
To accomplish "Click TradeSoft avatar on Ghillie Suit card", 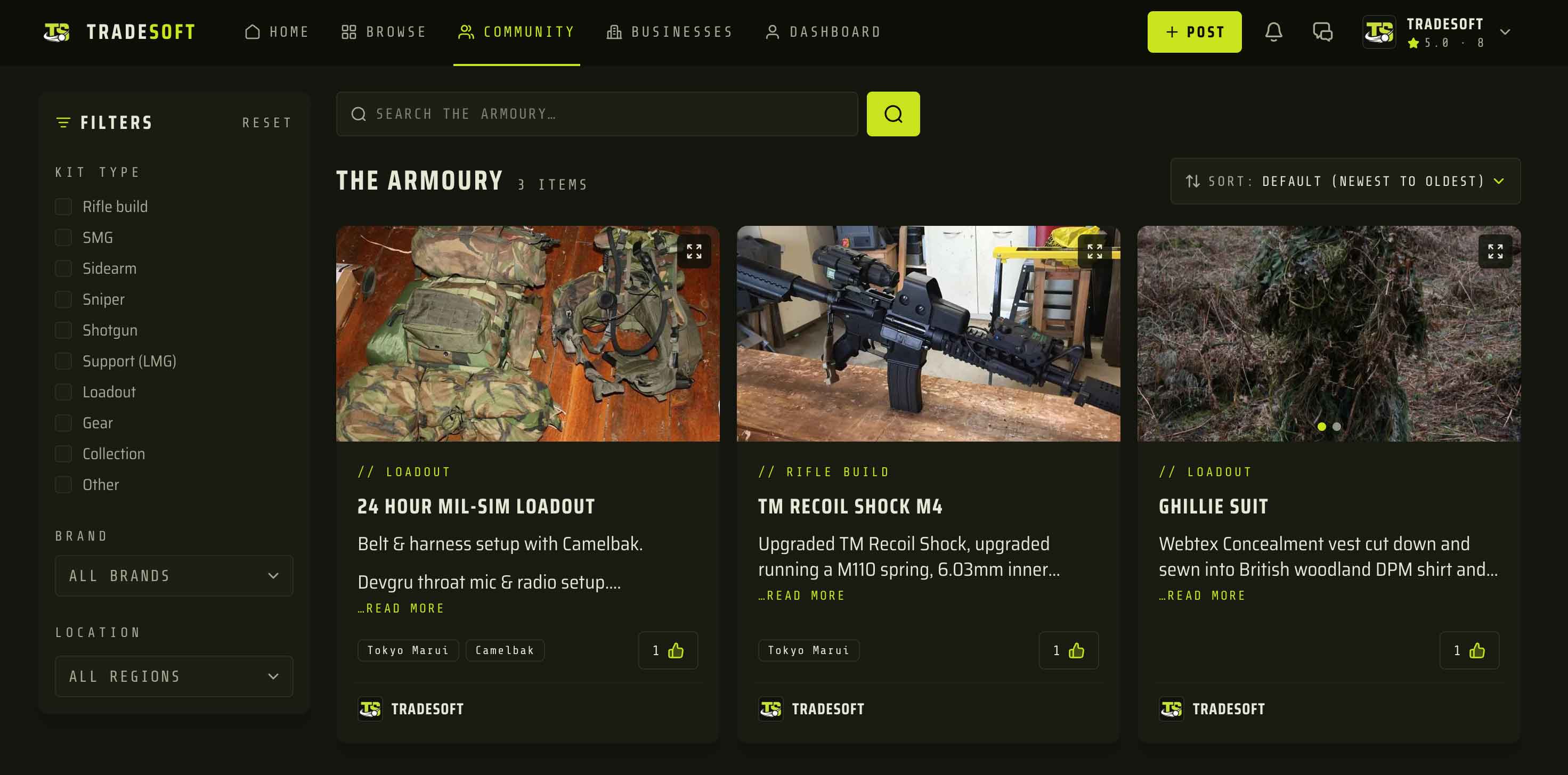I will (x=1171, y=709).
